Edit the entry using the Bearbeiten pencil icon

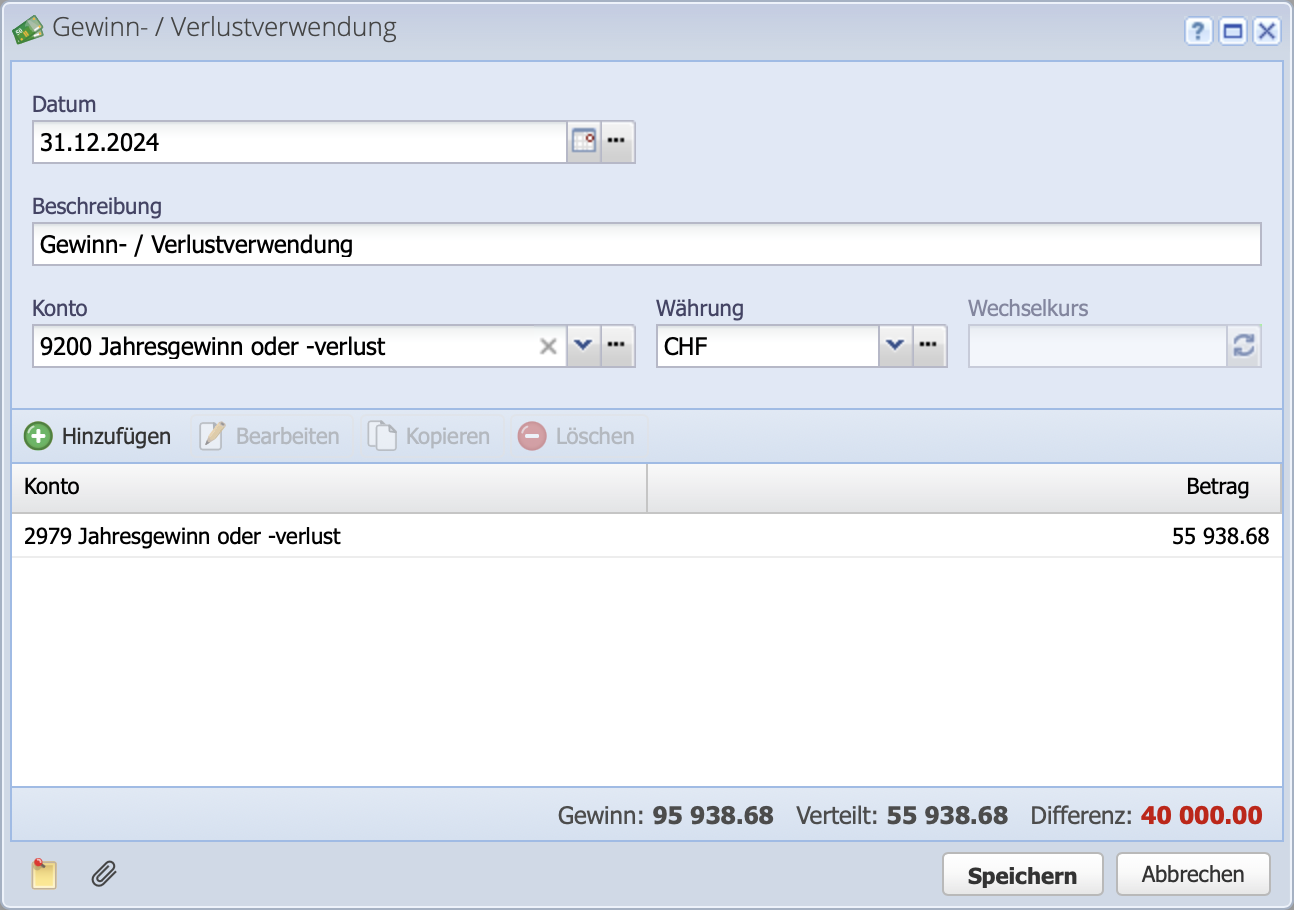(x=211, y=435)
